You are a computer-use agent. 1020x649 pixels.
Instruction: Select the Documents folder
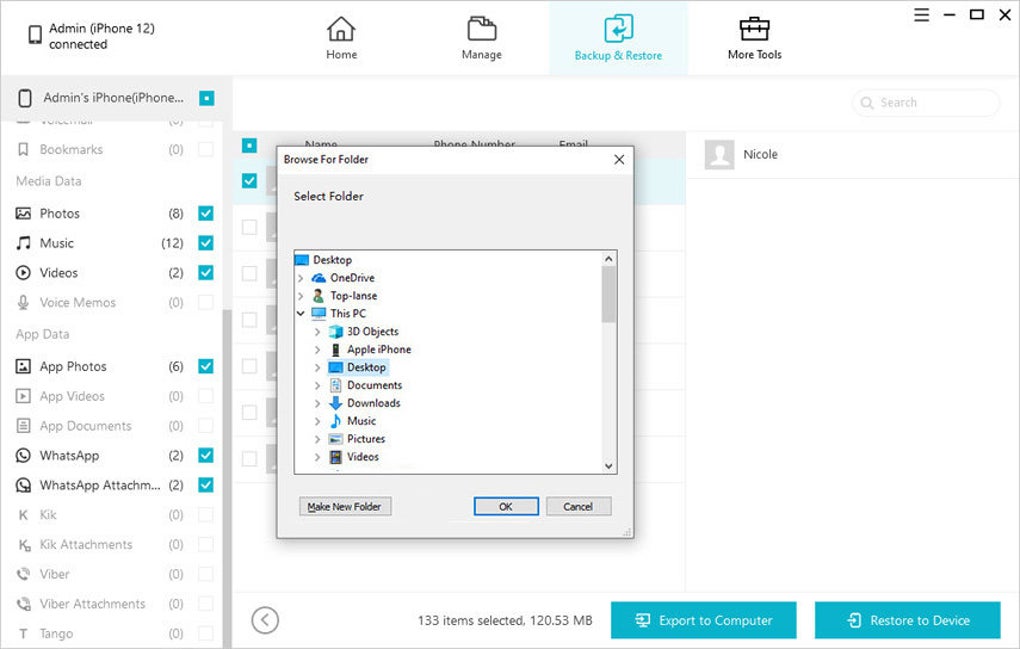374,385
